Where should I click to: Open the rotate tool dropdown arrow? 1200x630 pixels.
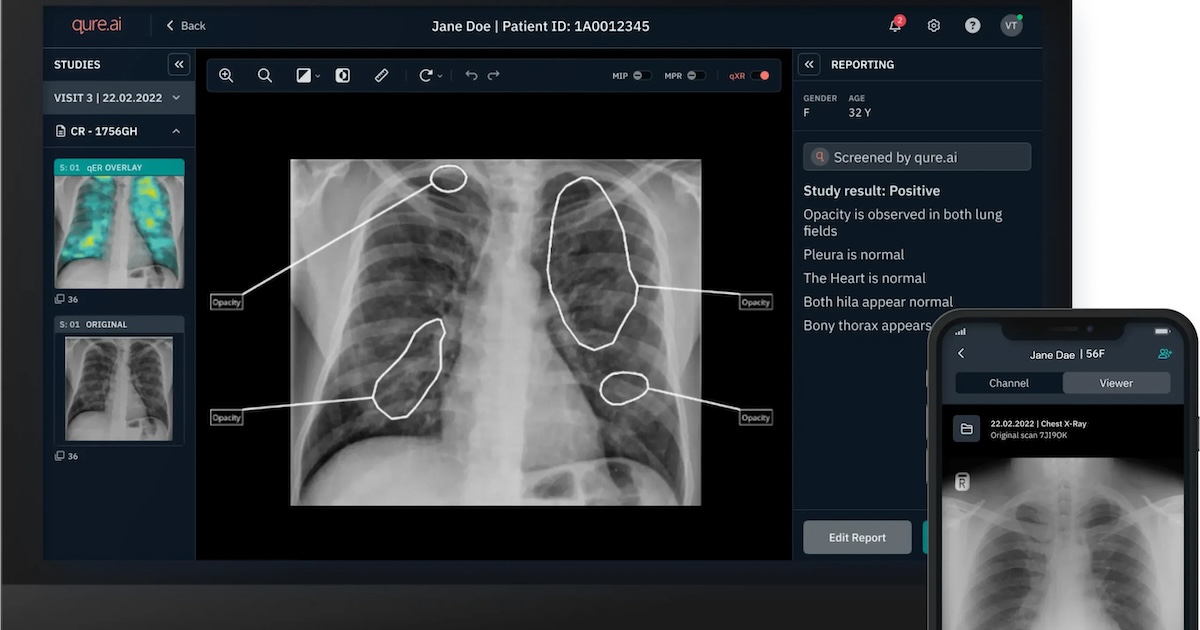440,76
